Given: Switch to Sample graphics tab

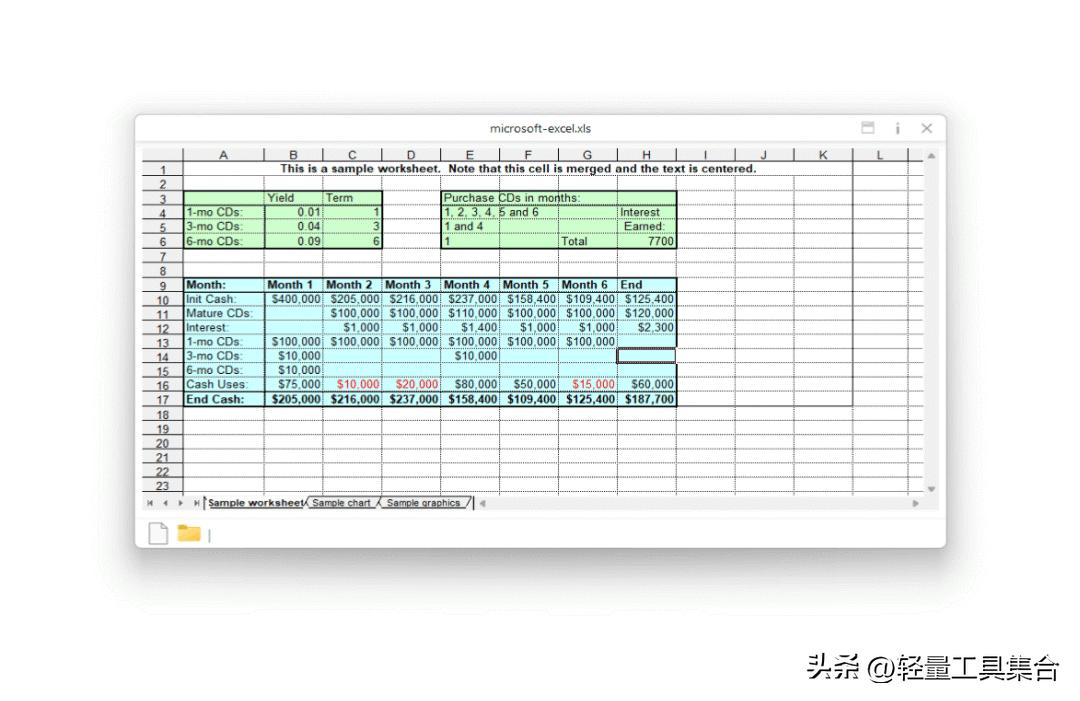Looking at the screenshot, I should pos(424,503).
